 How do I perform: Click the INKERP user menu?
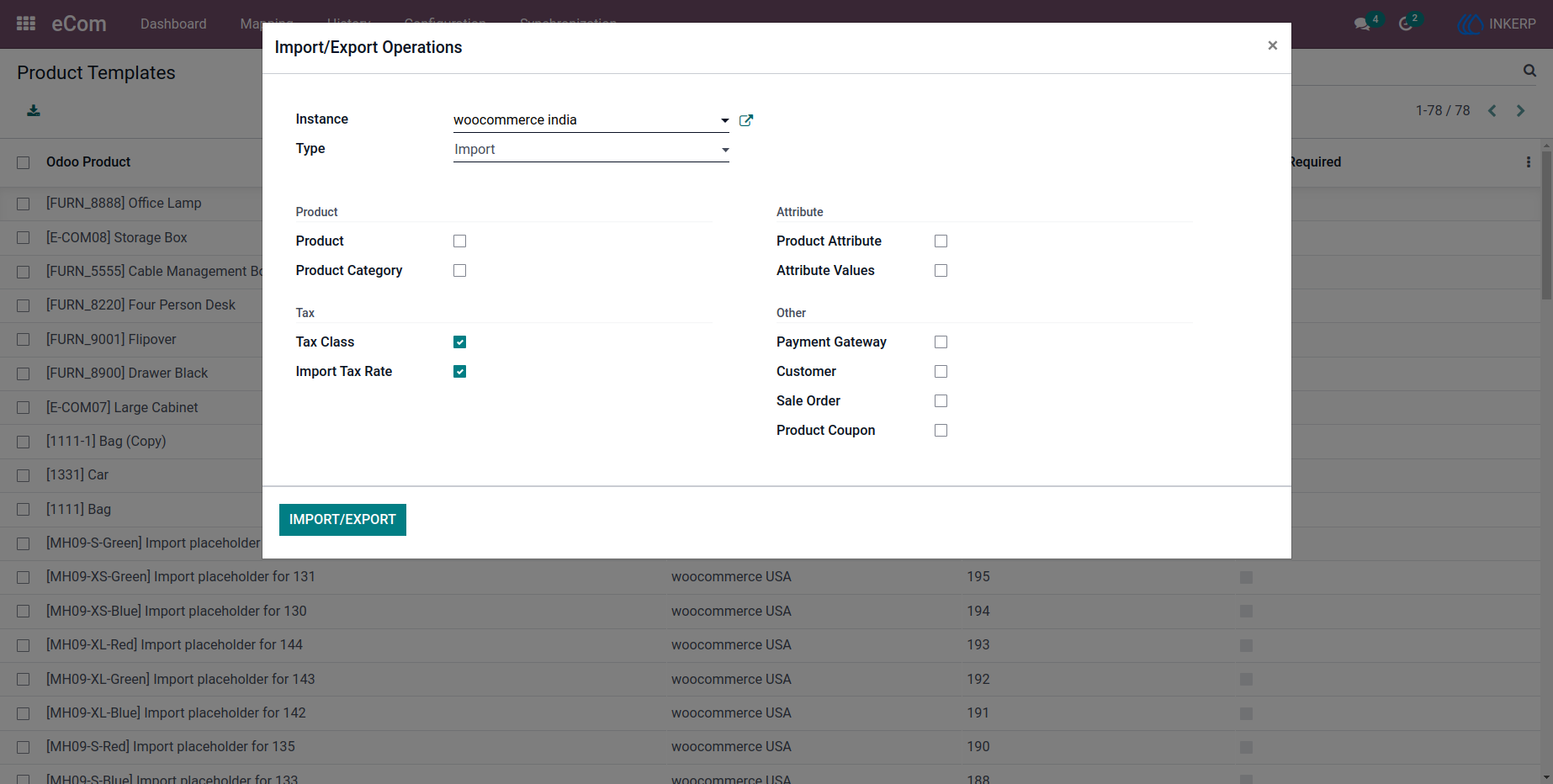click(1497, 24)
